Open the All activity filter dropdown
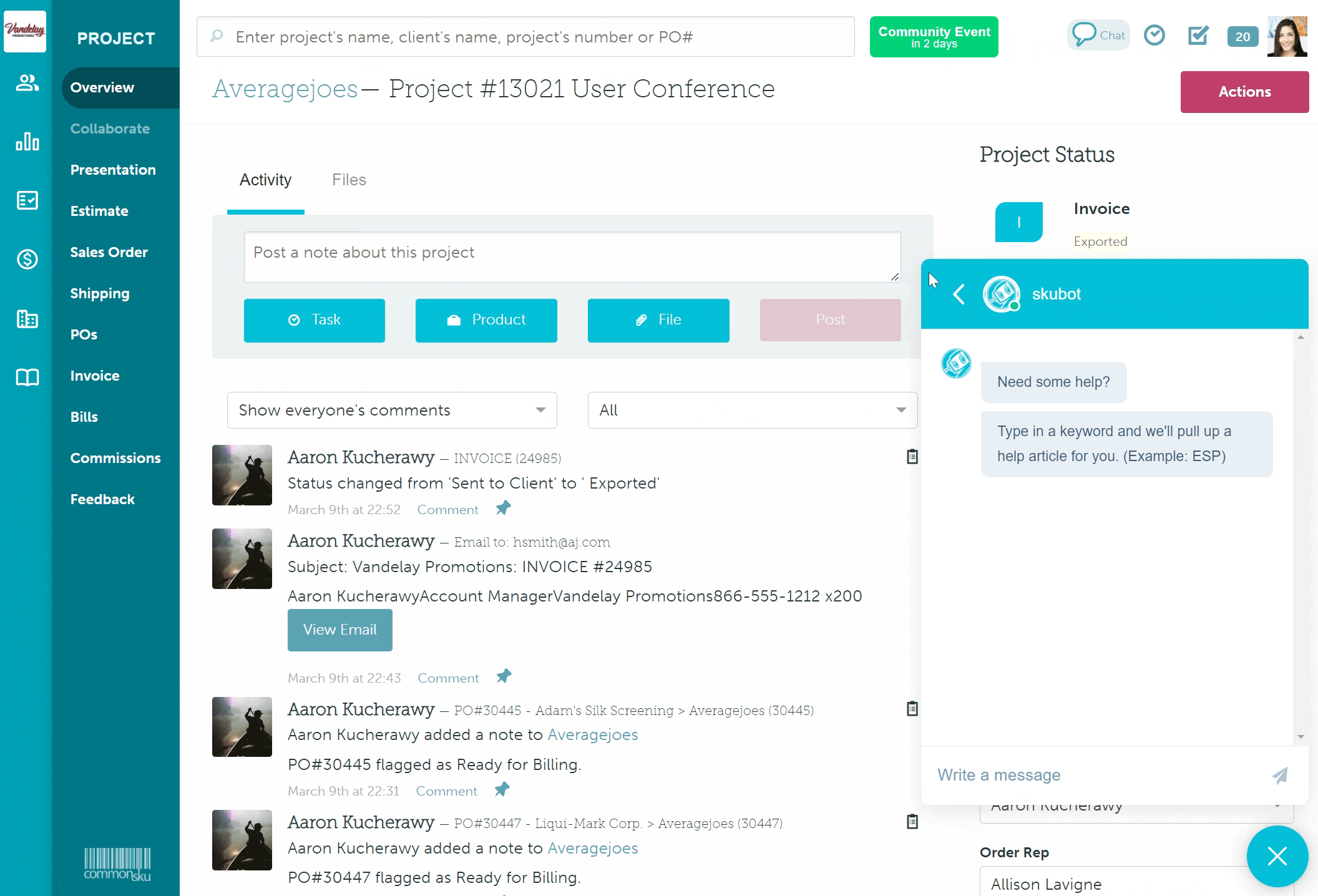Viewport: 1318px width, 896px height. coord(752,410)
